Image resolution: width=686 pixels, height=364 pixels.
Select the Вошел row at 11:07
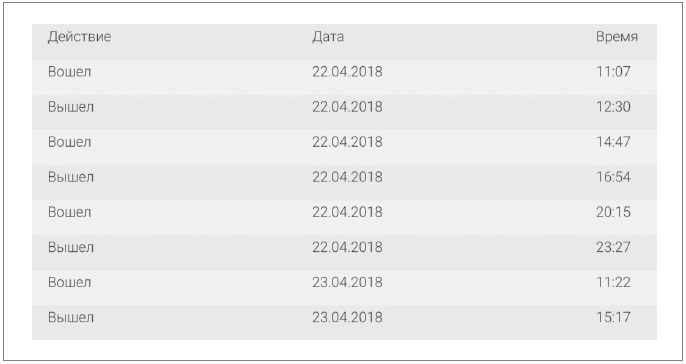344,77
